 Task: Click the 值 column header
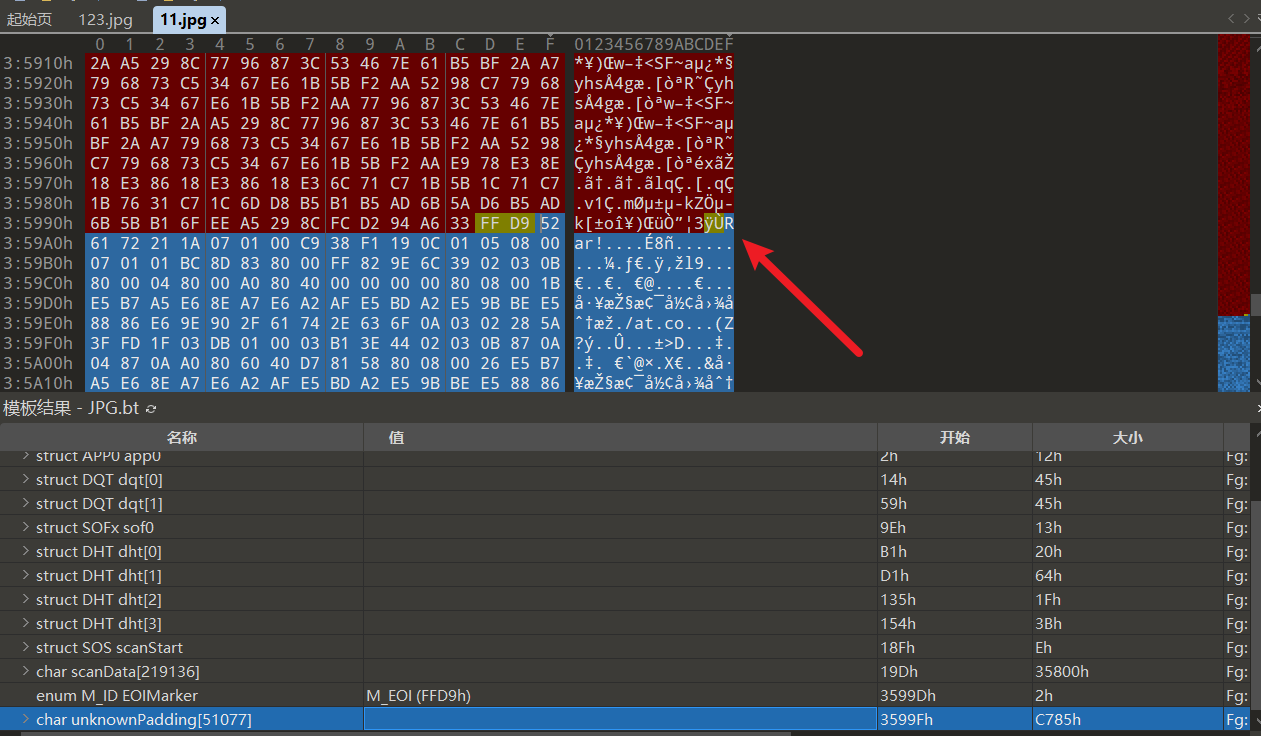click(x=620, y=437)
